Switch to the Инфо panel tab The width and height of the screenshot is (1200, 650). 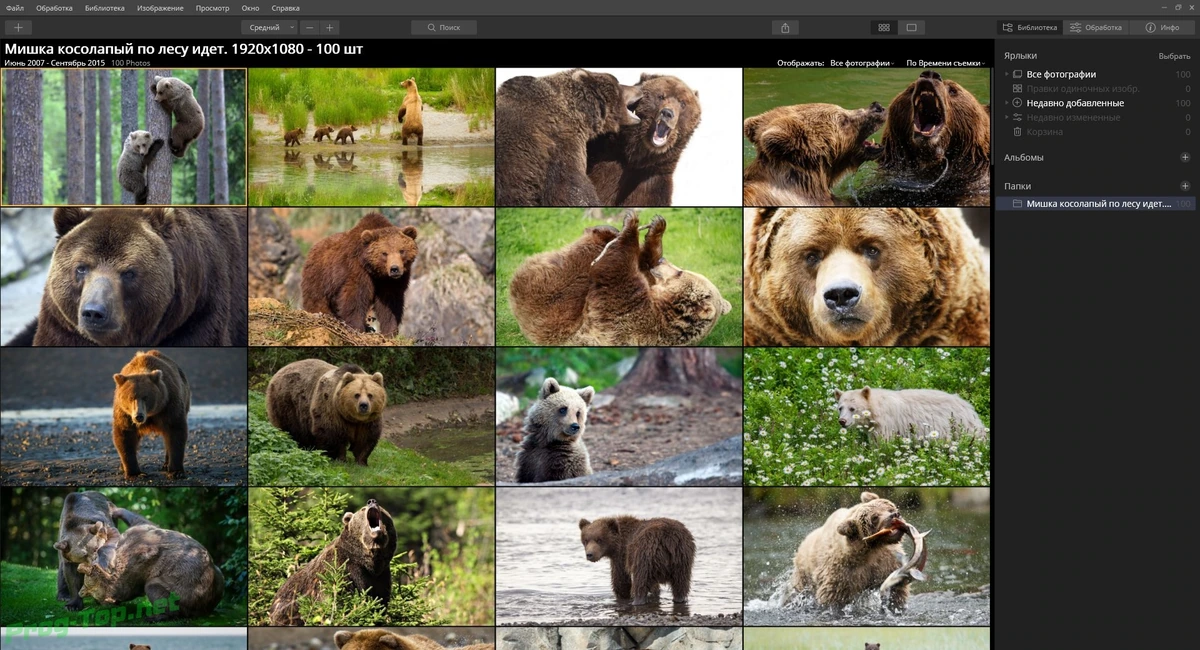1162,27
